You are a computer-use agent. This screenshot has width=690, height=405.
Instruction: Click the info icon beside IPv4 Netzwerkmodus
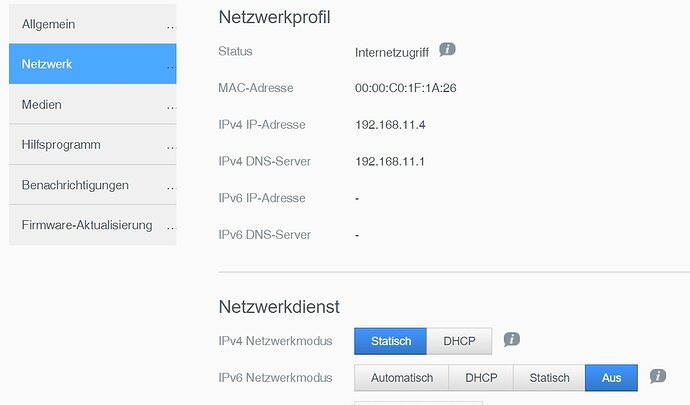(x=512, y=340)
